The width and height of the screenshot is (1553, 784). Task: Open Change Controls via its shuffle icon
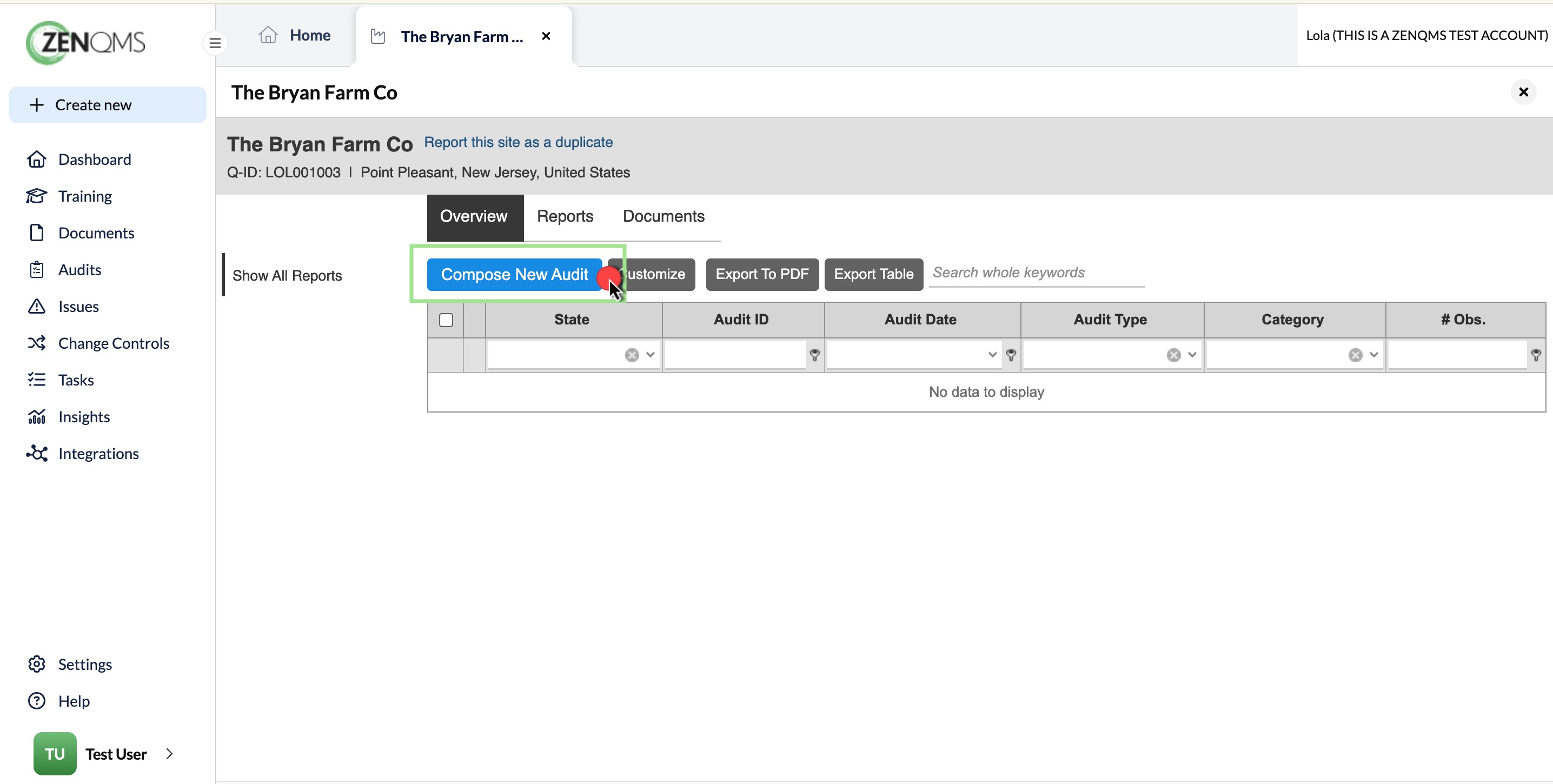(x=37, y=343)
